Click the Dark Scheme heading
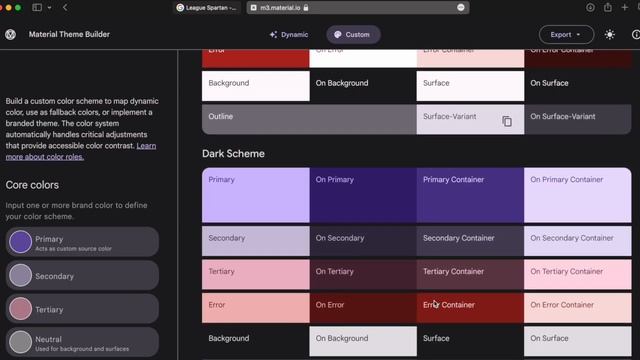Screen dimensions: 640x360 pos(233,154)
